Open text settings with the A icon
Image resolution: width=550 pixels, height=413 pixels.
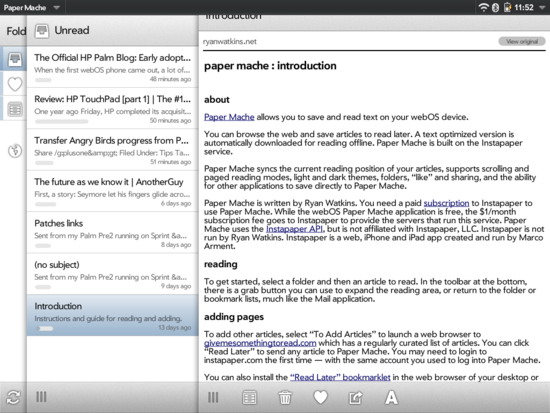pos(391,398)
